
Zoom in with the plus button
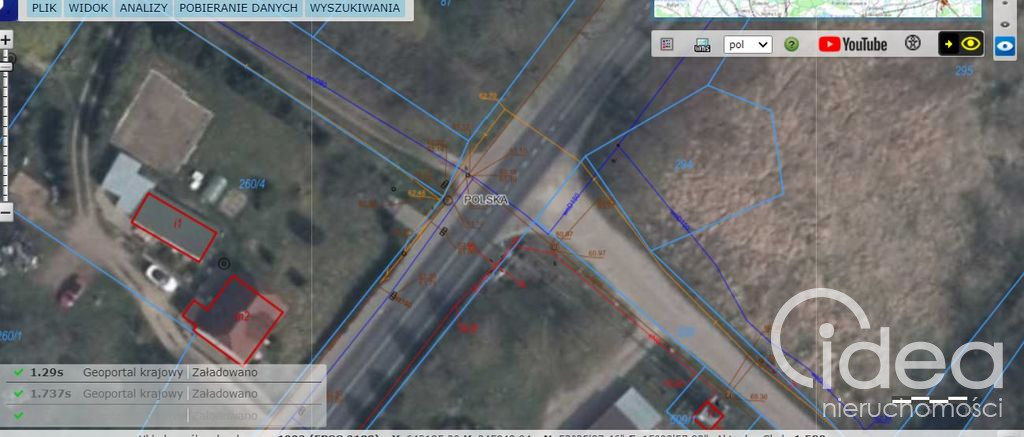(x=6, y=40)
